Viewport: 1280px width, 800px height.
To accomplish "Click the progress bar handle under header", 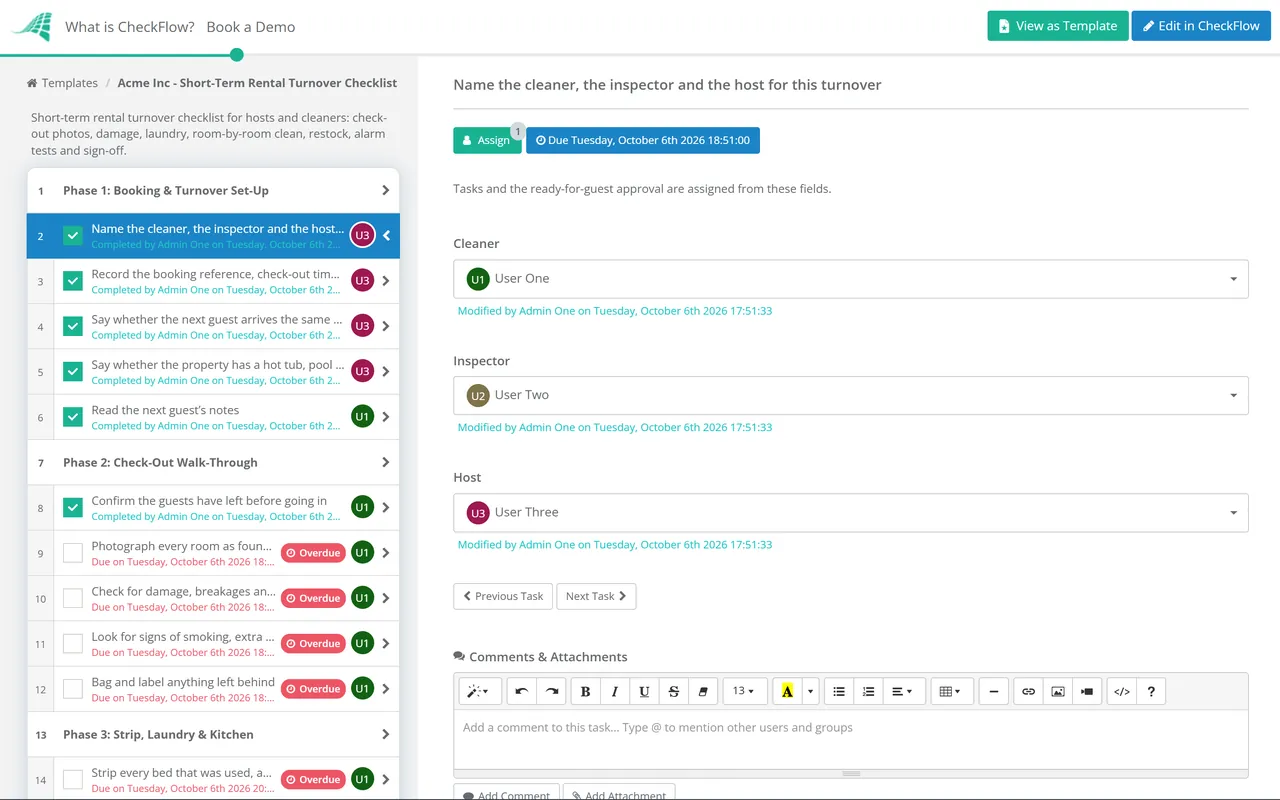I will tap(237, 55).
